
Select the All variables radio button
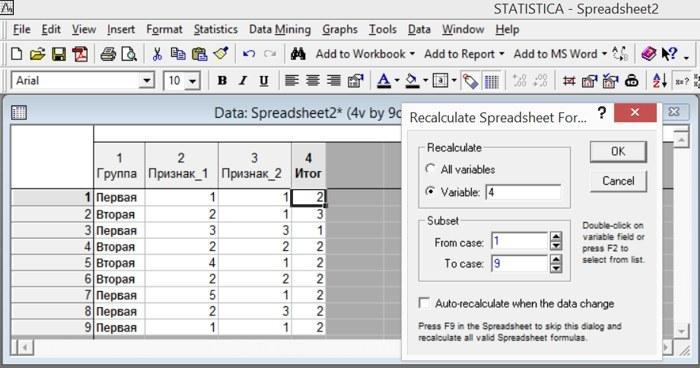point(430,169)
